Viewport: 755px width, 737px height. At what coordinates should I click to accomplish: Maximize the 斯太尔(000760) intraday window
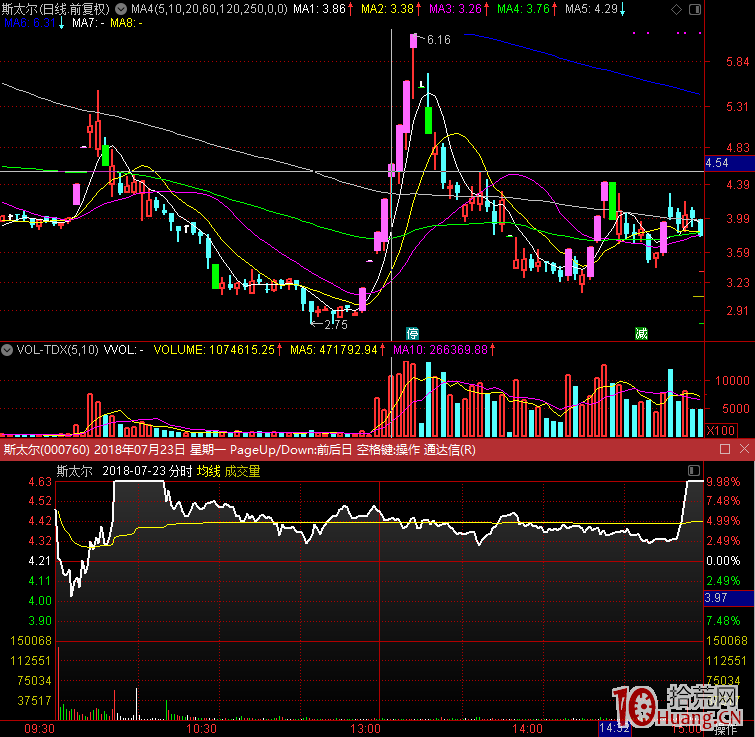tap(725, 449)
